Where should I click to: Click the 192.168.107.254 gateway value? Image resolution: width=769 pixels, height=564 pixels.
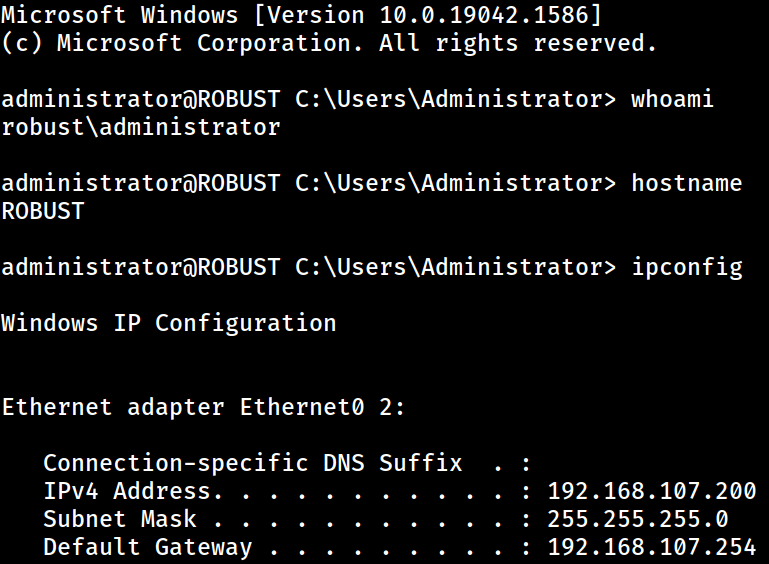coord(652,547)
